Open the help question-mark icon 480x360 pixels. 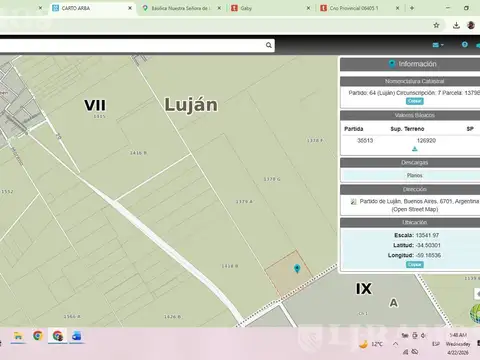pos(465,44)
